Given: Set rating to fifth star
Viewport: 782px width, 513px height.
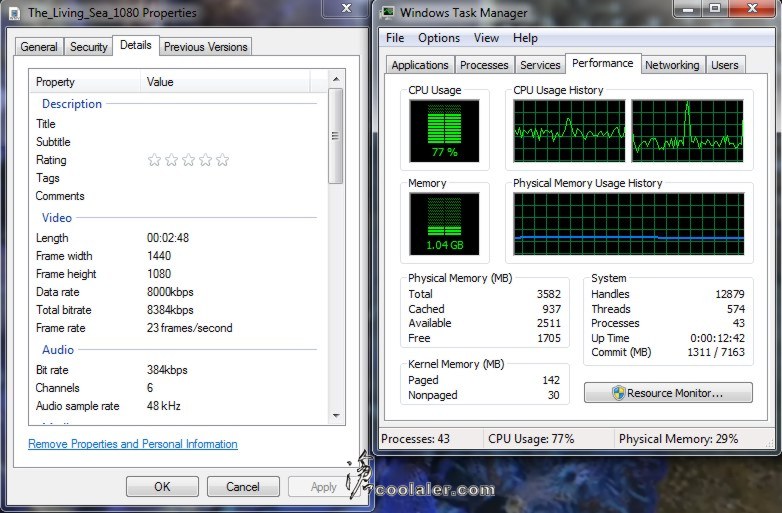Looking at the screenshot, I should (222, 160).
